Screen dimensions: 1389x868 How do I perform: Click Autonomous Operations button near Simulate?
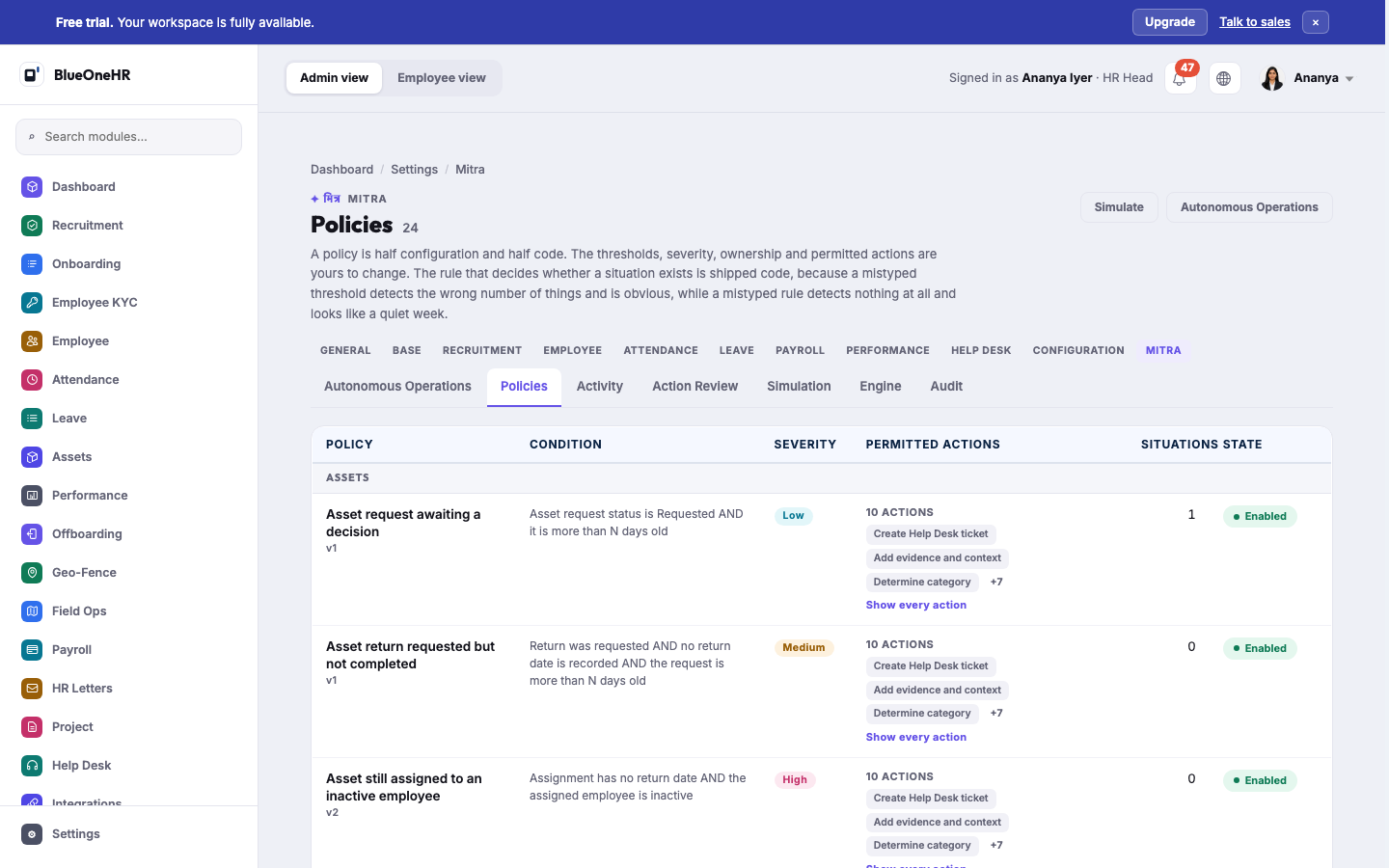(1249, 207)
